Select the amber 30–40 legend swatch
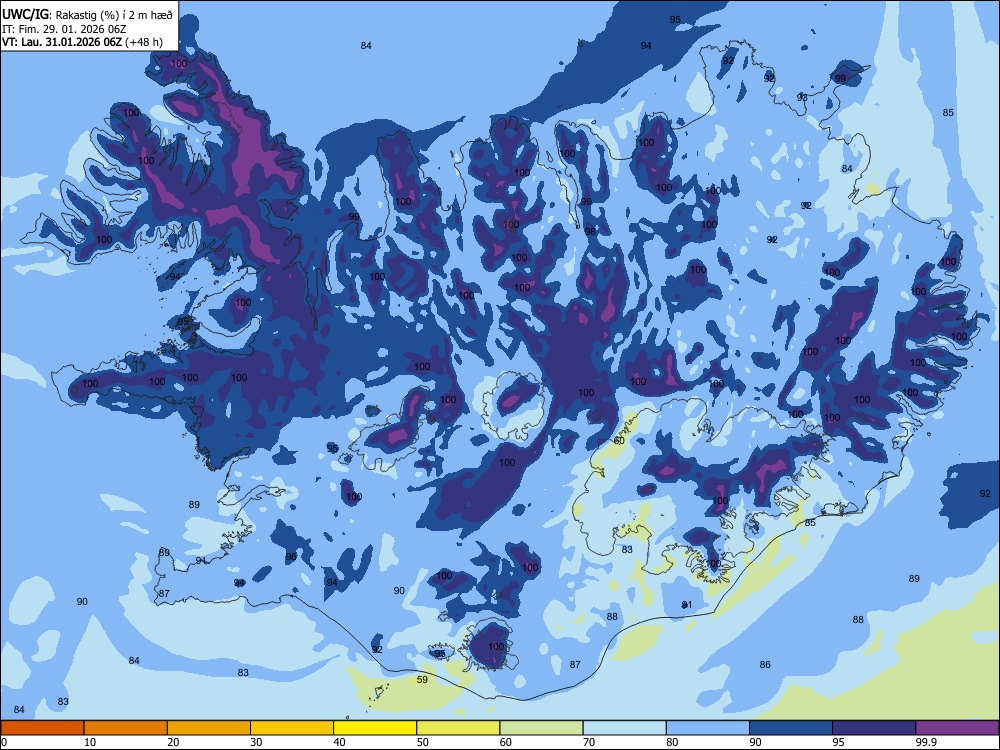This screenshot has width=1000, height=750. point(292,728)
